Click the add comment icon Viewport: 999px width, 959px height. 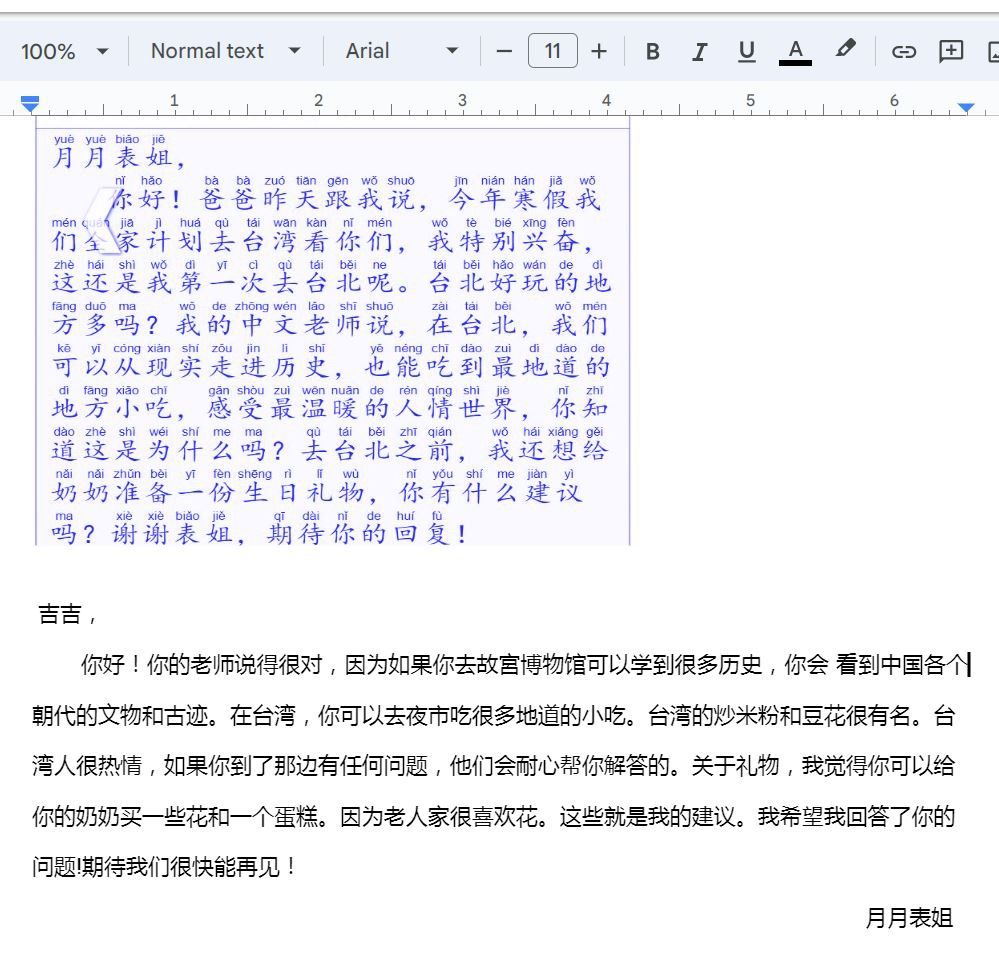pos(951,51)
